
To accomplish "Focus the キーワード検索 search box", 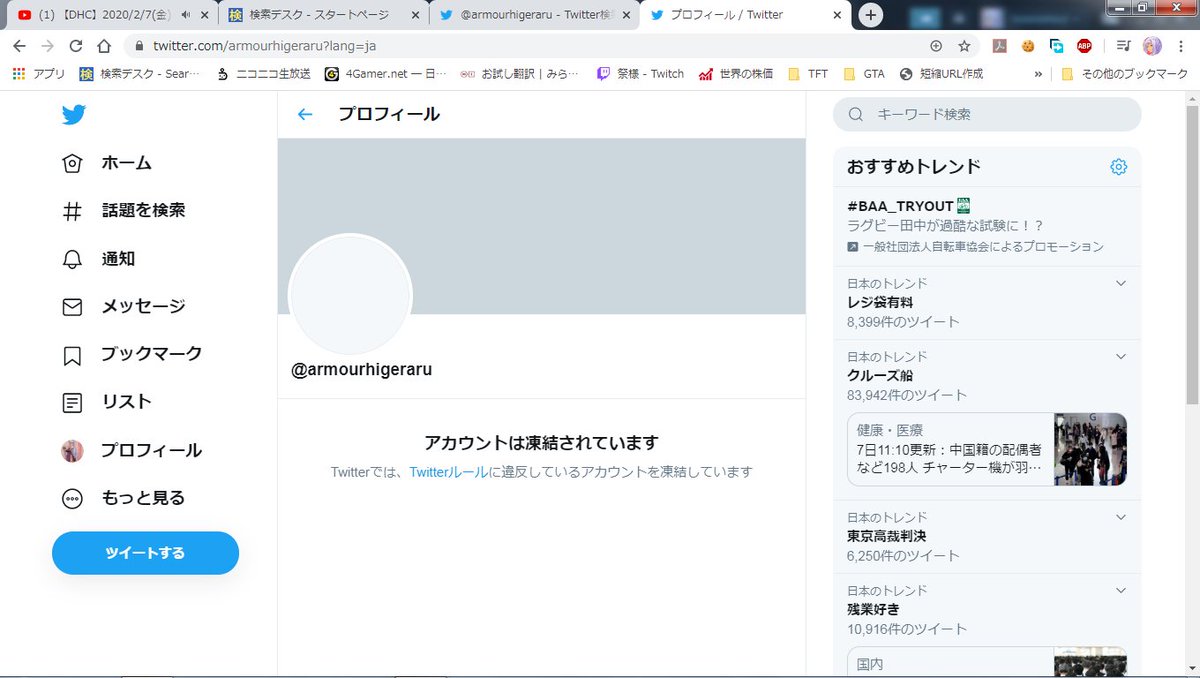I will tap(987, 114).
